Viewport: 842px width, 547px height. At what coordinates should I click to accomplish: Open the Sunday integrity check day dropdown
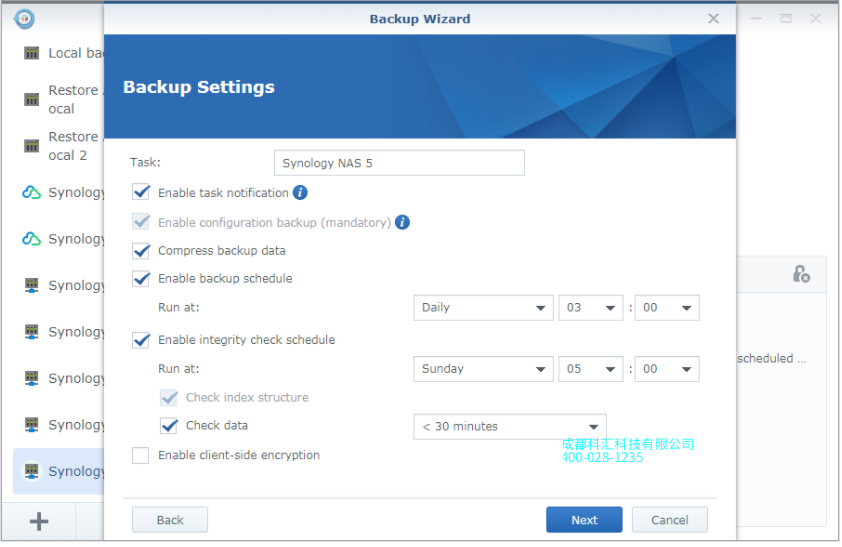tap(483, 369)
